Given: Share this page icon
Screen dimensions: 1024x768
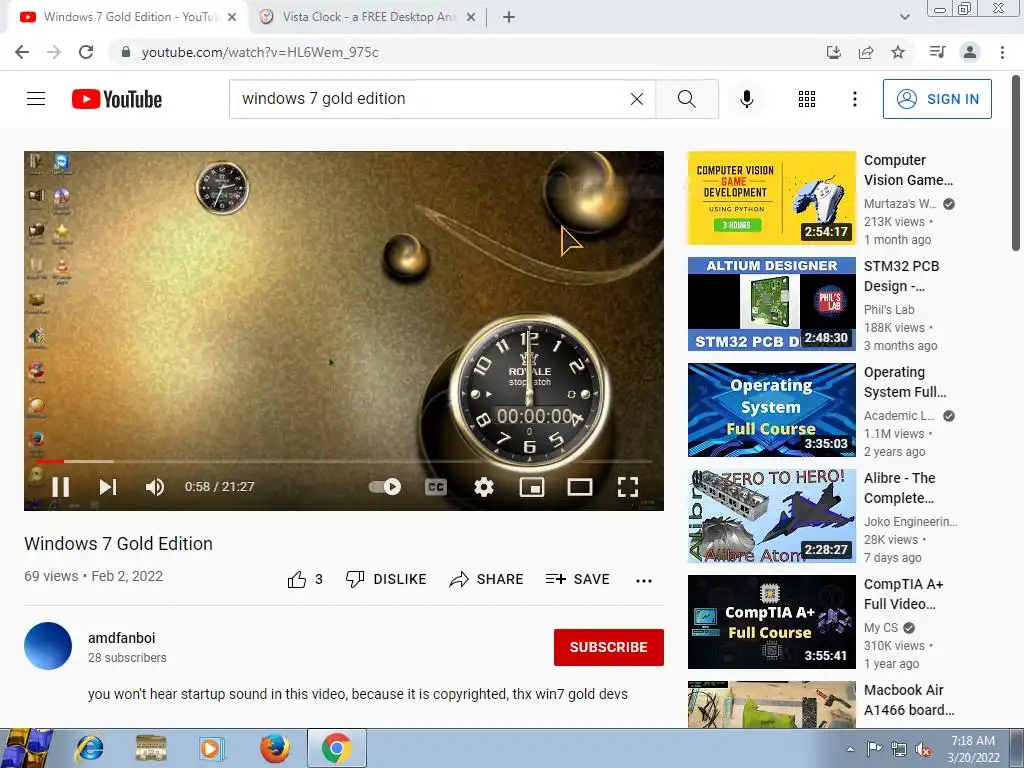Looking at the screenshot, I should tap(866, 52).
